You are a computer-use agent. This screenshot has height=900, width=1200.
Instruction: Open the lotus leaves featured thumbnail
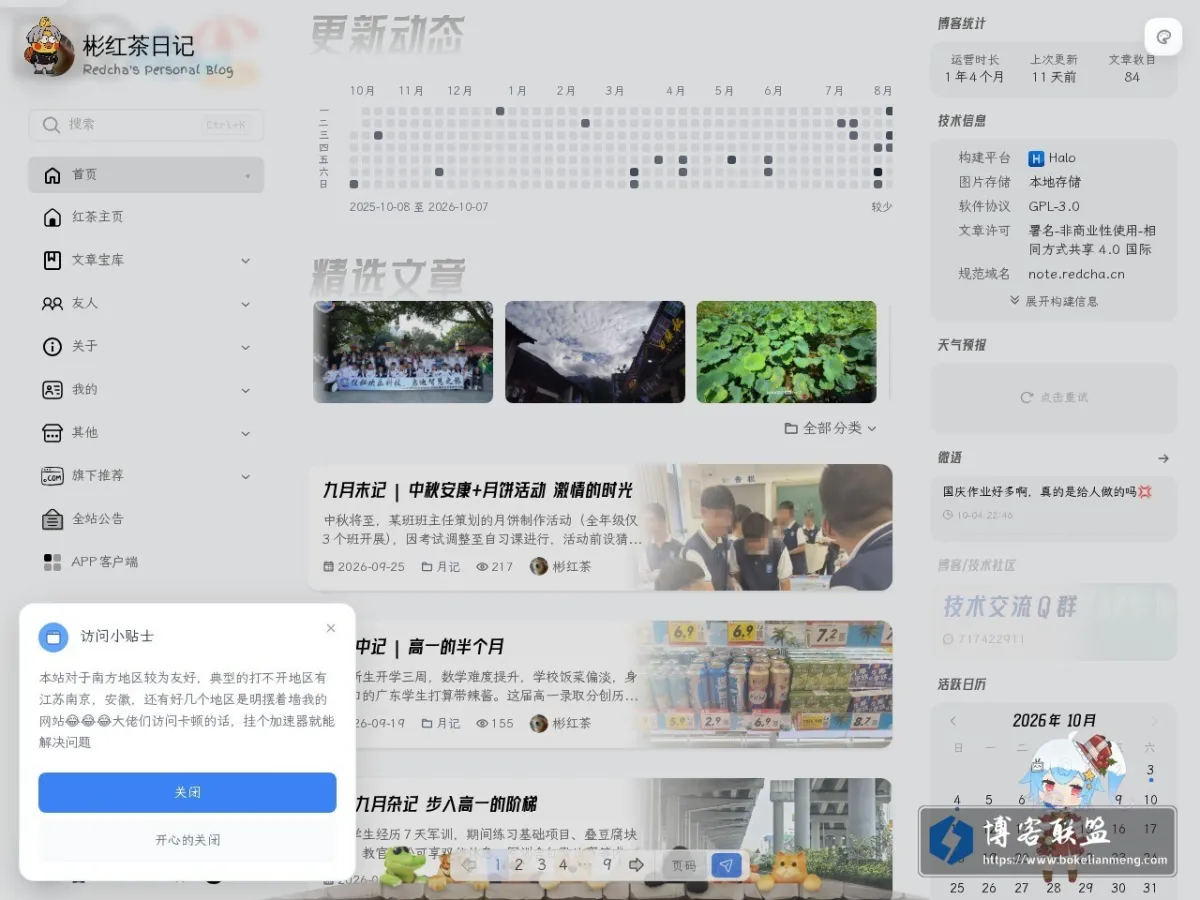(x=786, y=352)
